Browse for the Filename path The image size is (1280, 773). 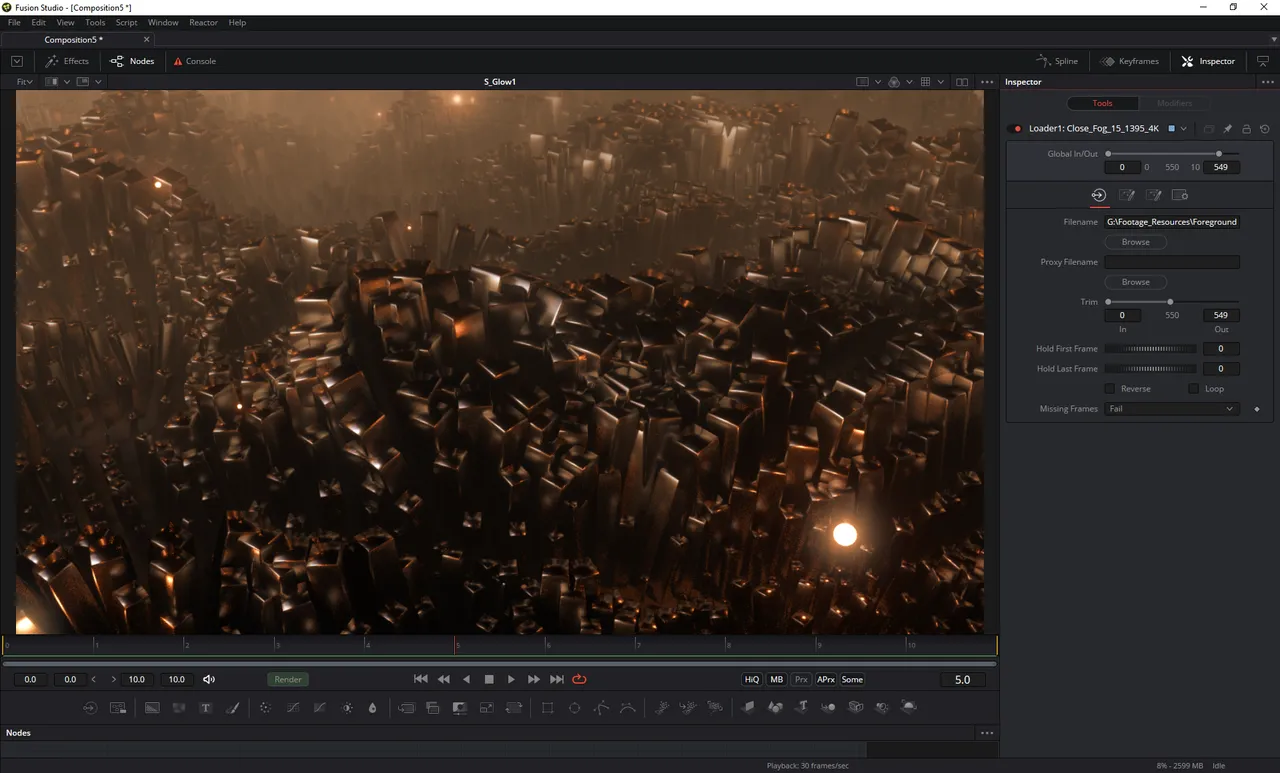pyautogui.click(x=1136, y=242)
